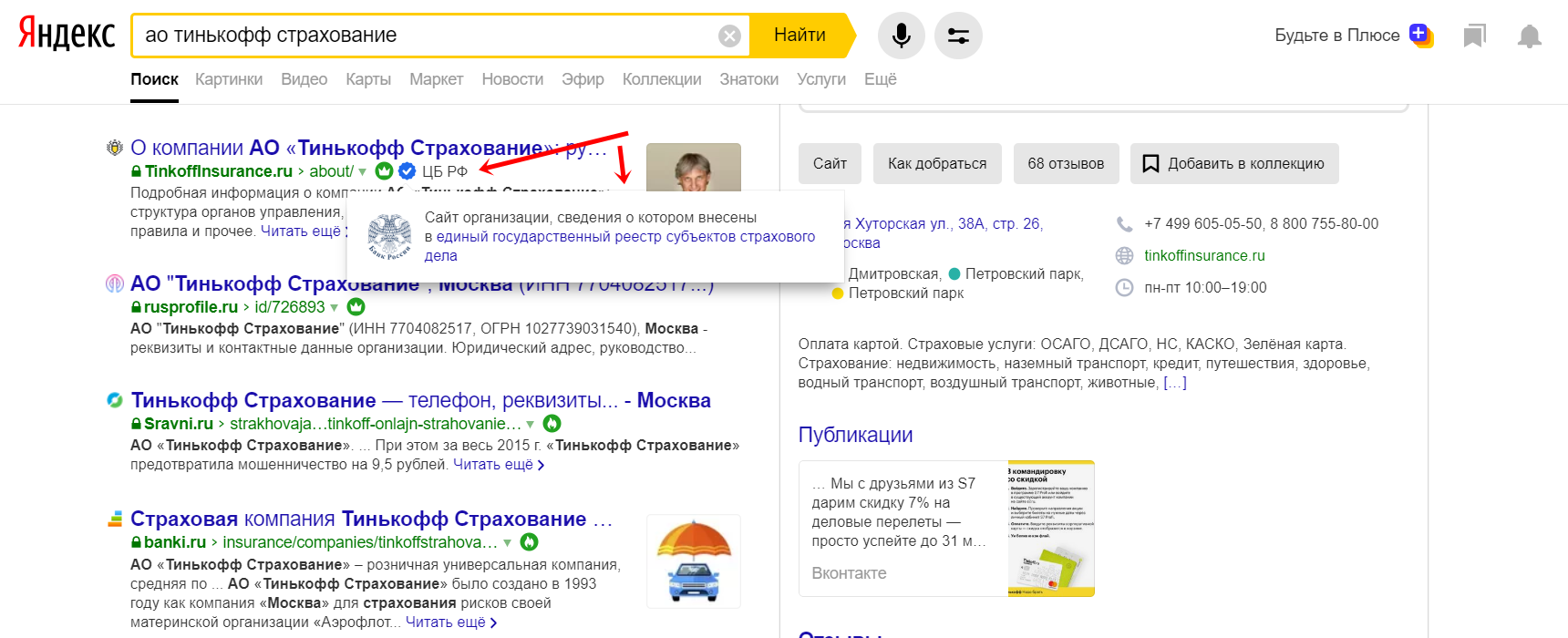Viewport: 1568px width, 638px height.
Task: Switch to the Картинки tab
Action: 229,79
